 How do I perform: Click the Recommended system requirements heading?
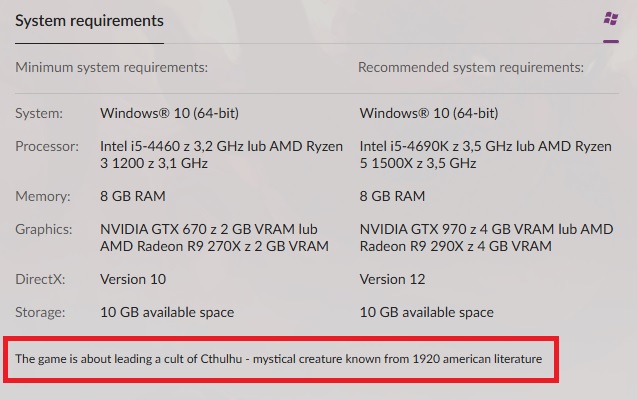click(x=471, y=67)
